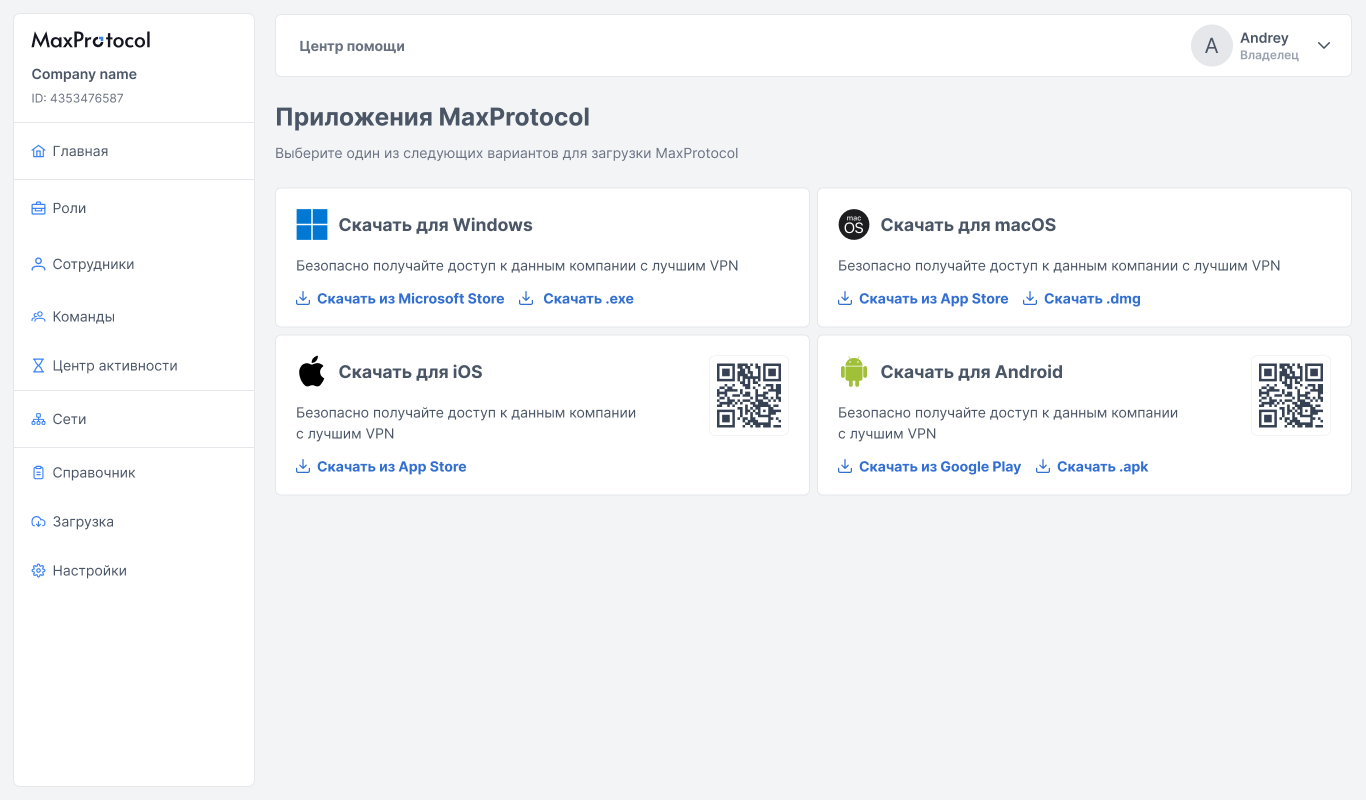Click the Company name text
Viewport: 1366px width, 800px height.
point(84,74)
